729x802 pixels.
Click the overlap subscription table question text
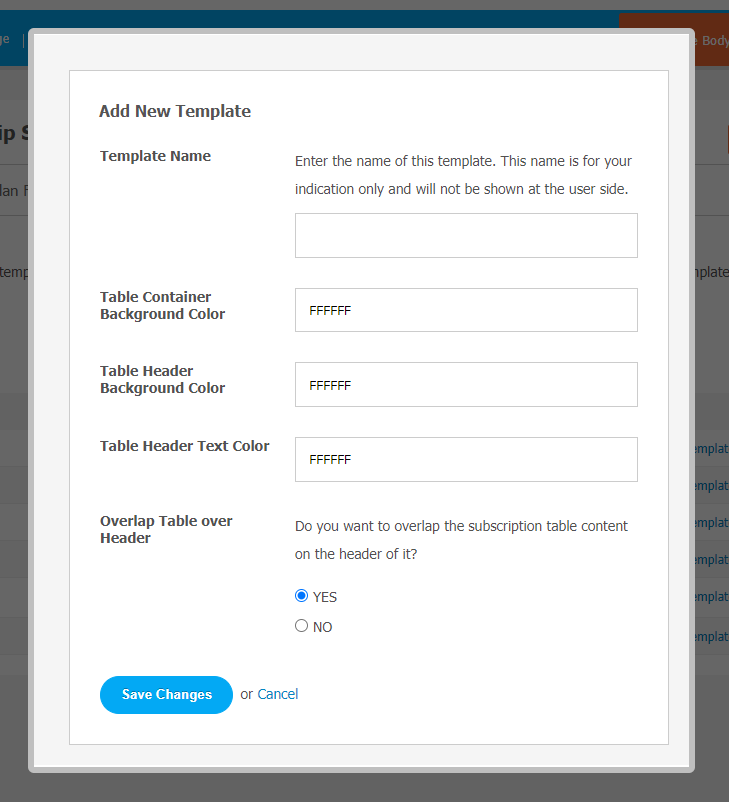461,540
